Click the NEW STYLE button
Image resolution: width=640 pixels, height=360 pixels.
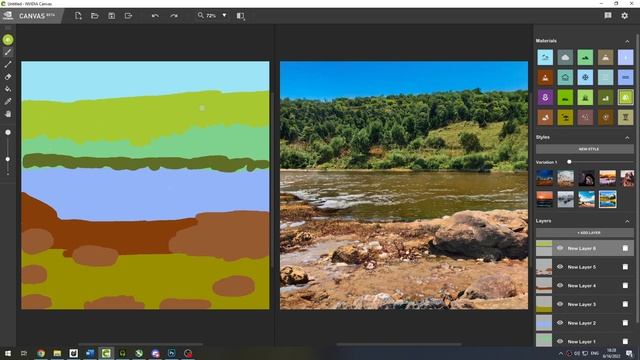pos(584,149)
